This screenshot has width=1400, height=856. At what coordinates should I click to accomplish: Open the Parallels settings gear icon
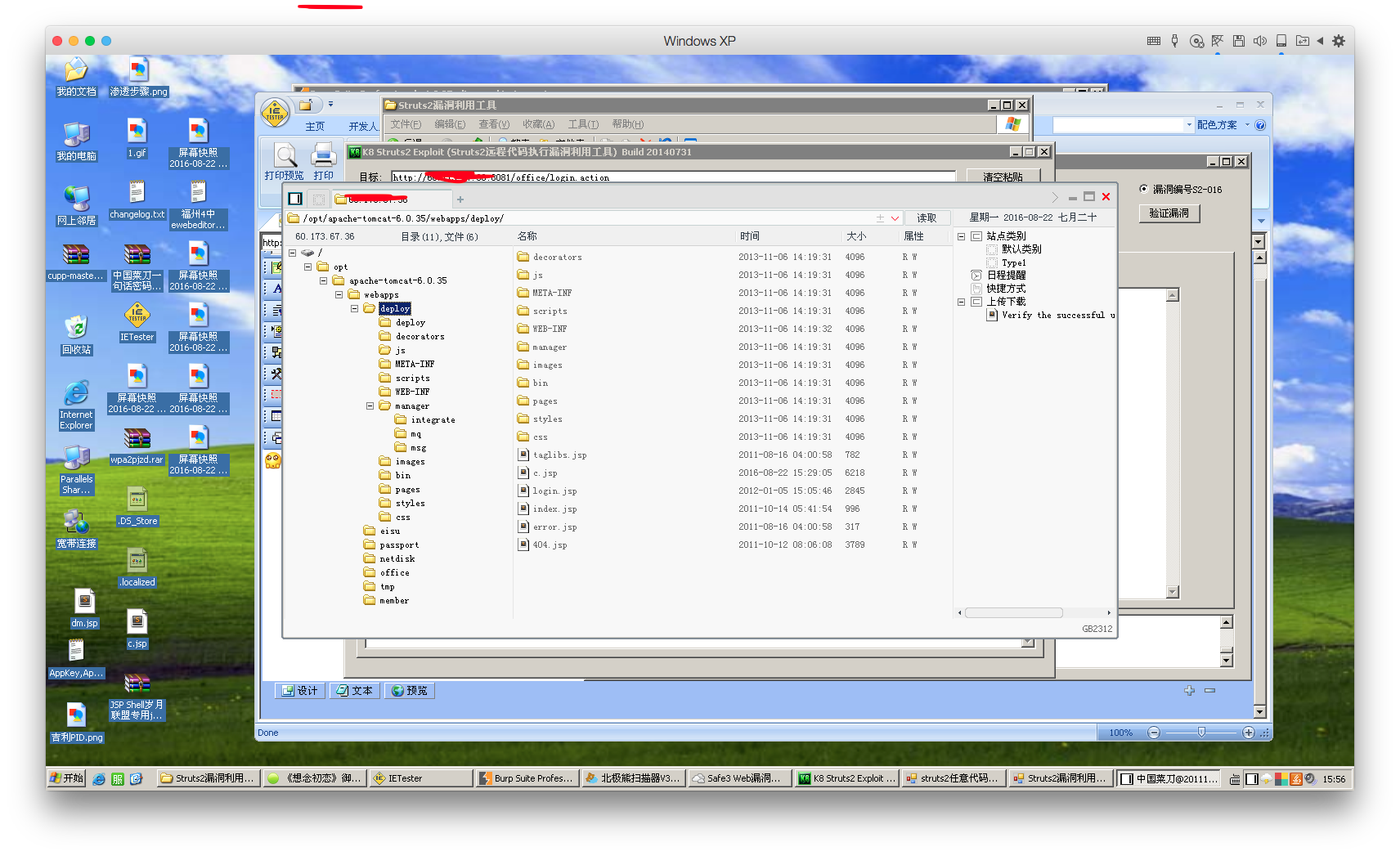point(1339,41)
